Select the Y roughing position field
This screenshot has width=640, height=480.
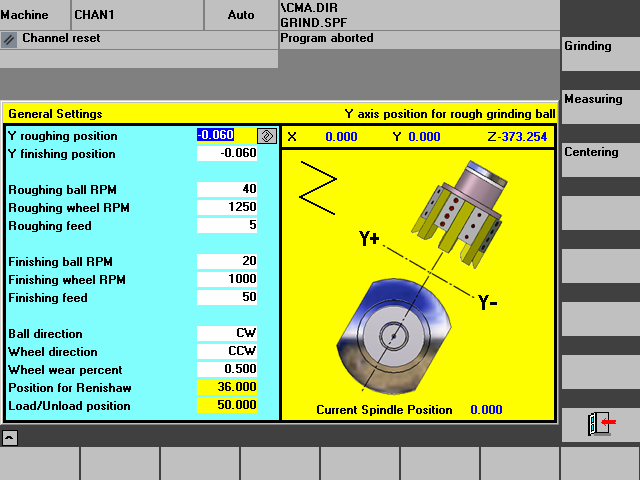point(227,135)
